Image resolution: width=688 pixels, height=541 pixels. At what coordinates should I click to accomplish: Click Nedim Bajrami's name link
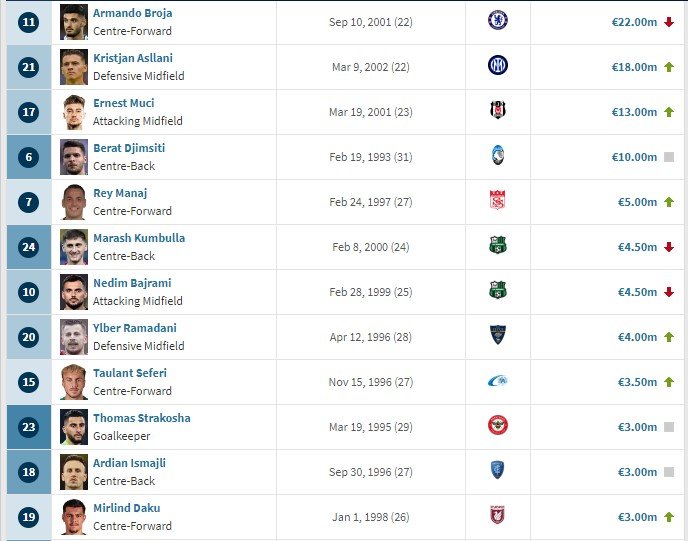point(131,283)
